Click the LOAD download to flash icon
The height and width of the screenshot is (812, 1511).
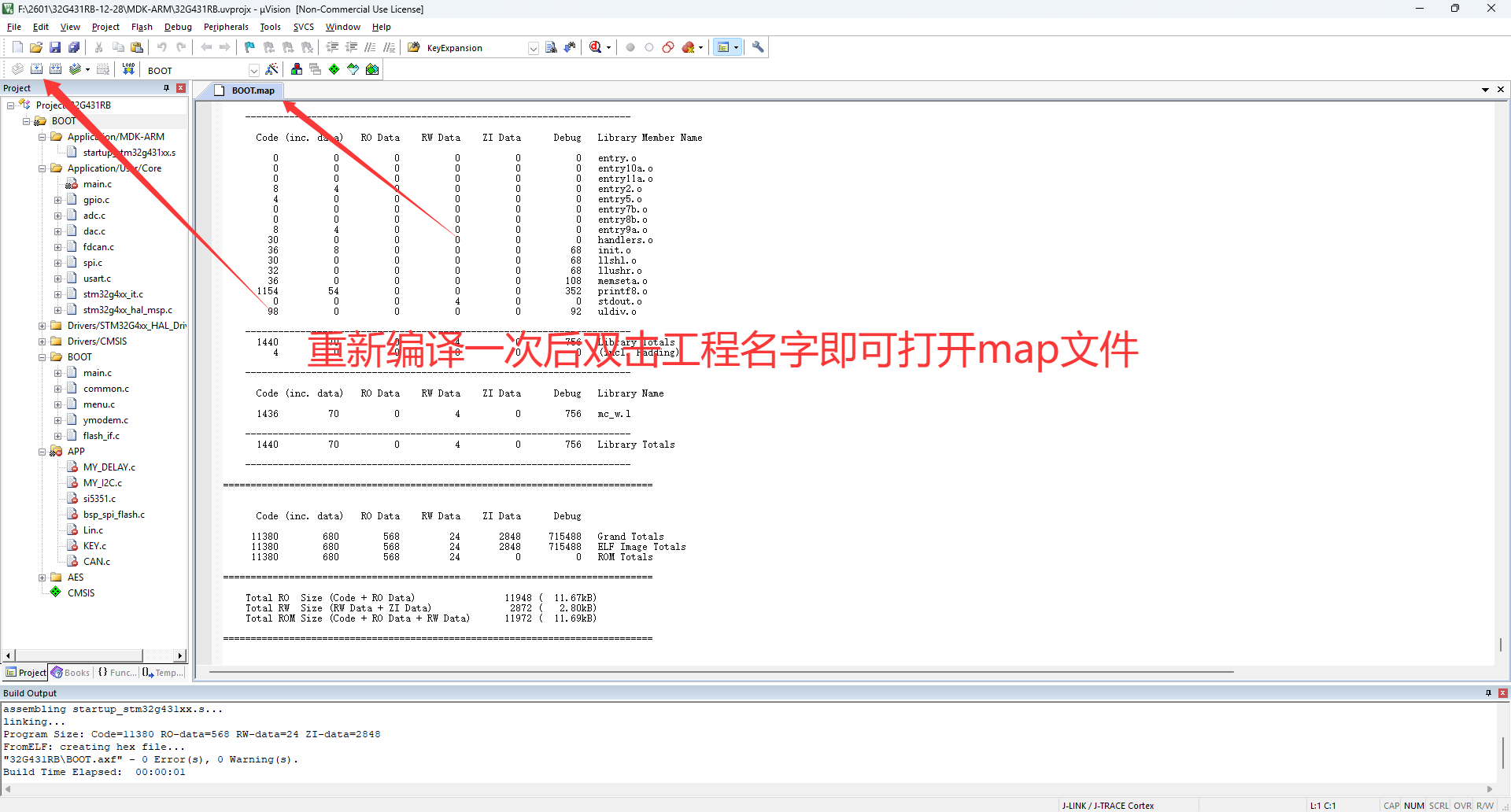pos(128,69)
